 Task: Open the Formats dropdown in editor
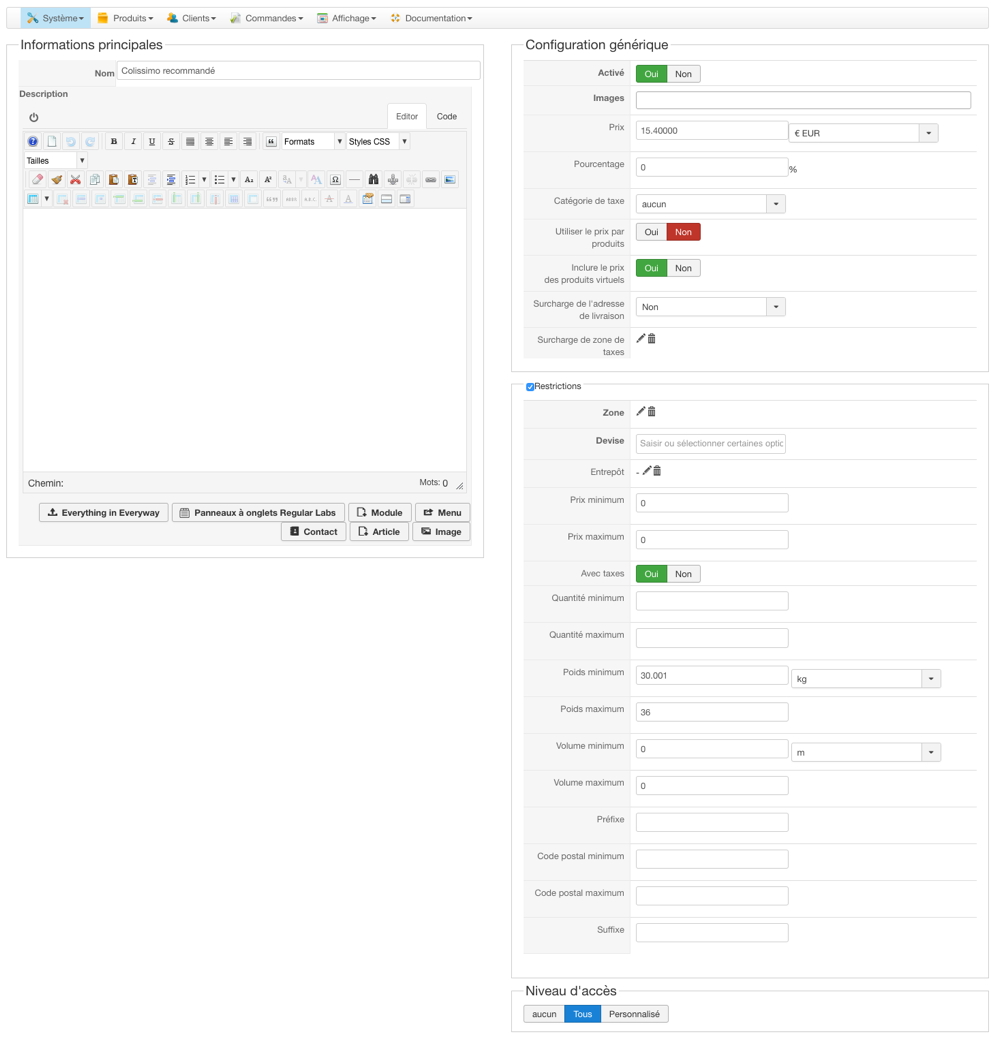313,141
